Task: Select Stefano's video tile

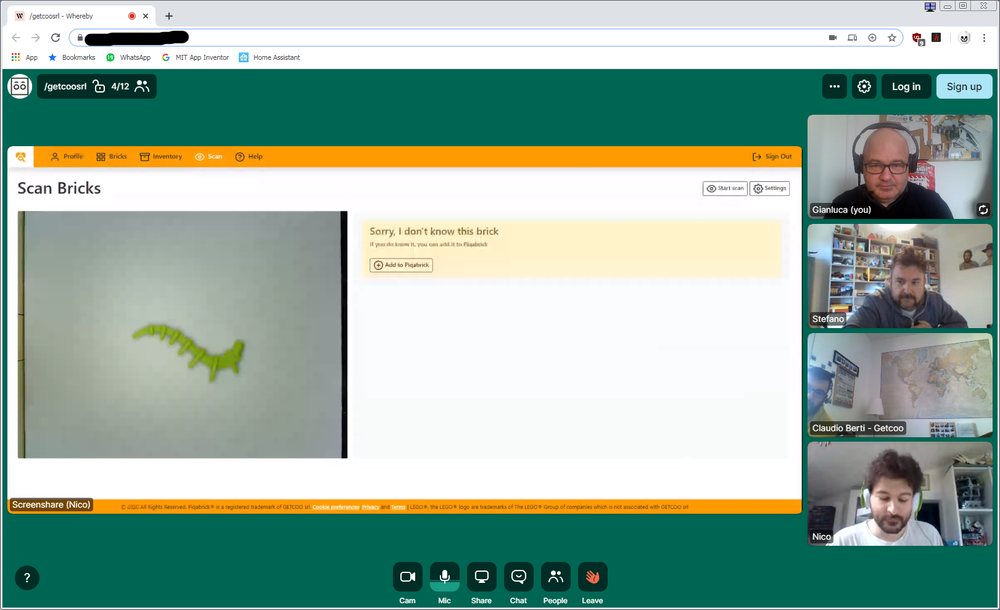Action: 900,276
